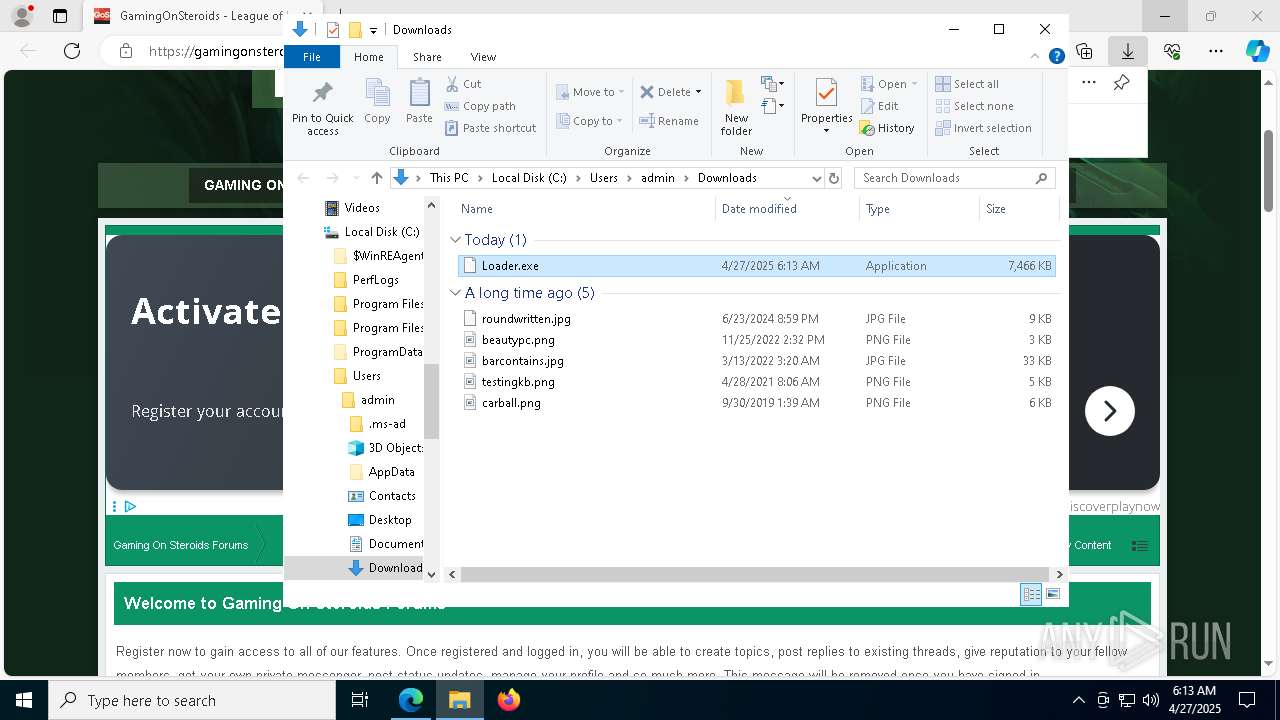This screenshot has width=1280, height=720.
Task: Open Quick Access Toolbar customize dropdown
Action: [x=373, y=30]
